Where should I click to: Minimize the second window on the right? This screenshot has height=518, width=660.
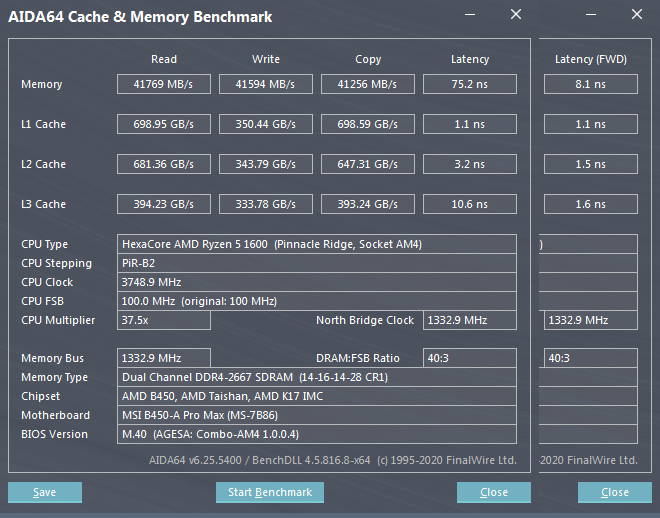pos(591,15)
